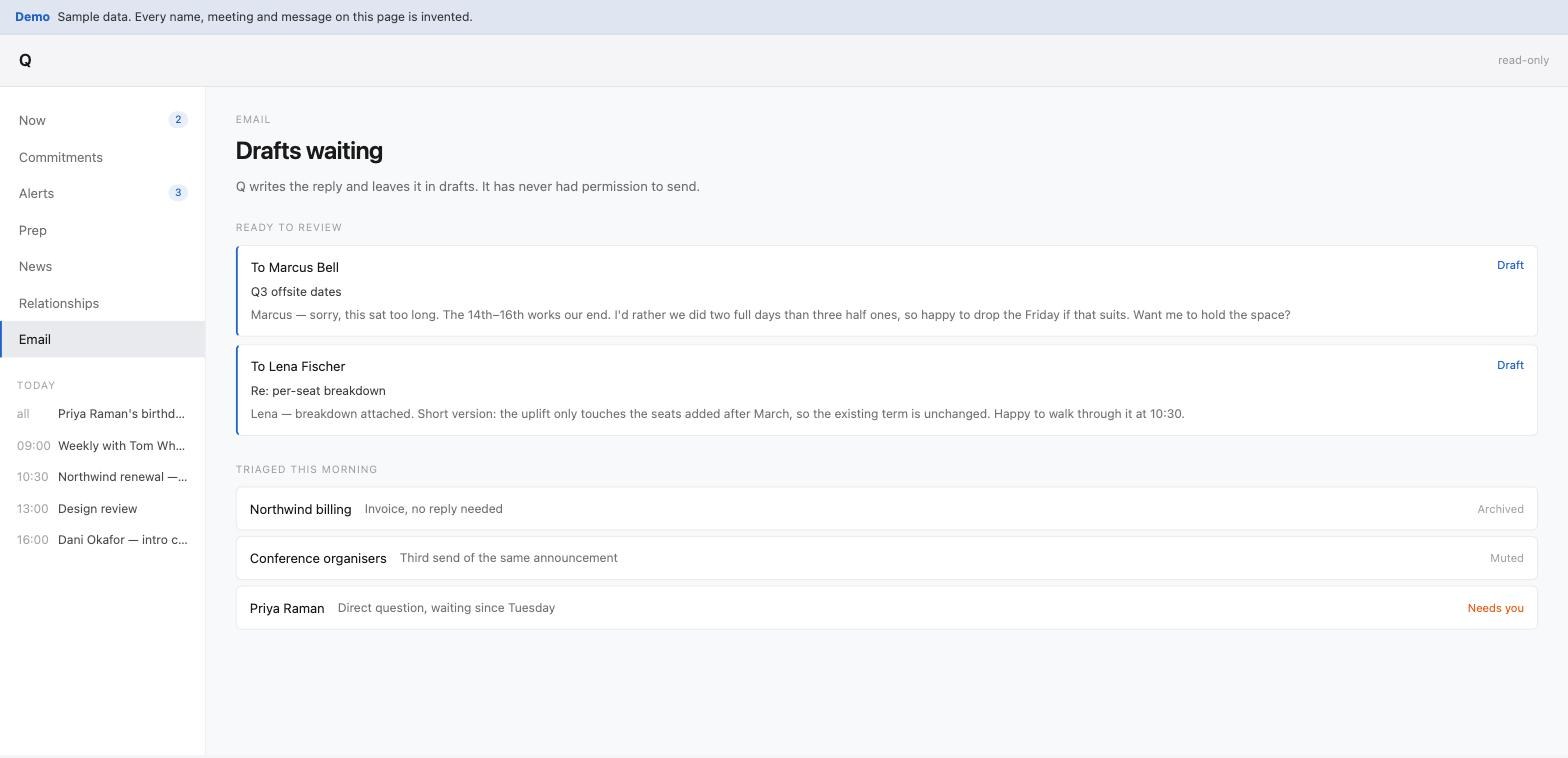Click the Q logo in the header
Screen dimensions: 1568x758
tap(25, 61)
